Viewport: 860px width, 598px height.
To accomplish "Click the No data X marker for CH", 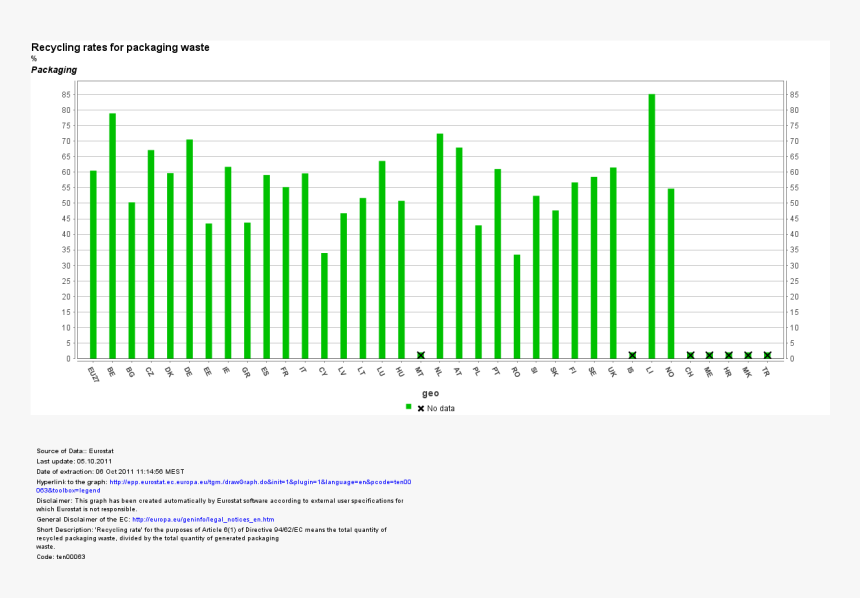I will click(x=690, y=355).
